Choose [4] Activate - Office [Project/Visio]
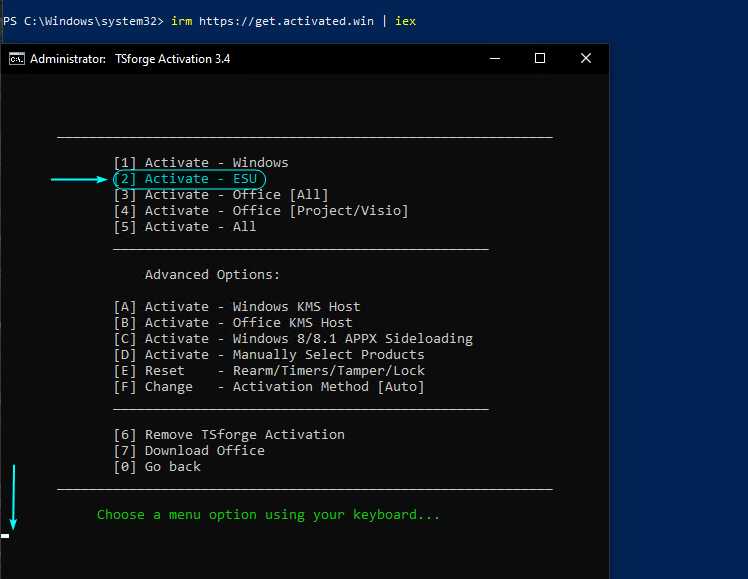Image resolution: width=748 pixels, height=579 pixels. pos(261,211)
